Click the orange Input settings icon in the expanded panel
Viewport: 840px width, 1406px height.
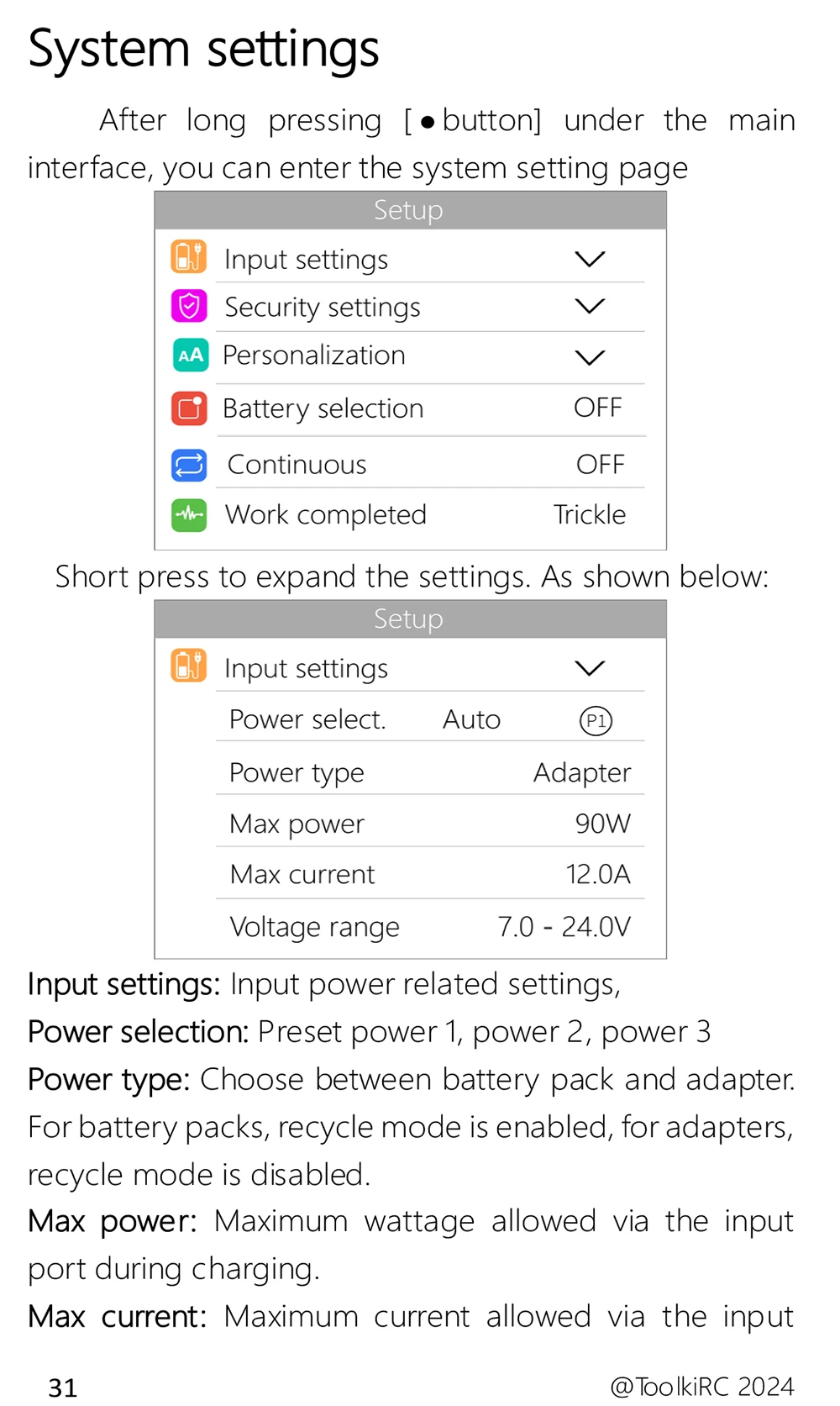pos(189,666)
